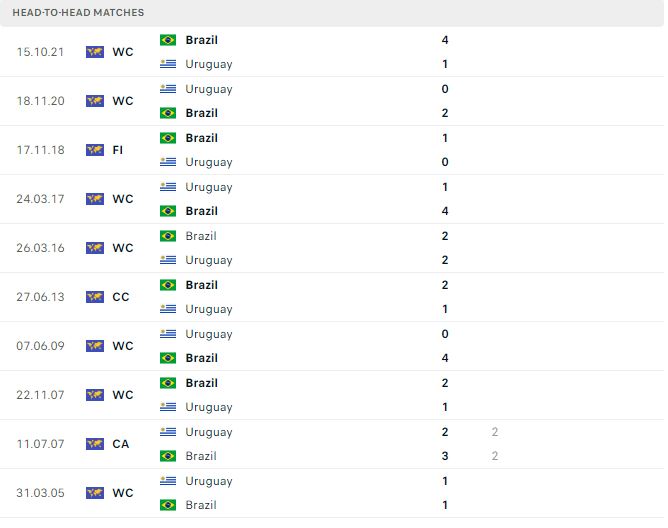
Task: Open Uruguay team from the 18.11.20 match
Action: [209, 89]
